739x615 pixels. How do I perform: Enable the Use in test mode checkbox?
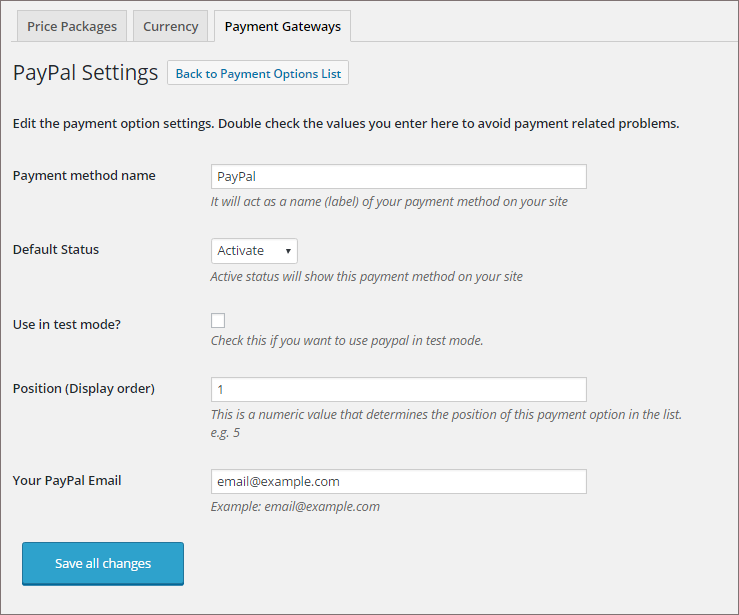[218, 320]
